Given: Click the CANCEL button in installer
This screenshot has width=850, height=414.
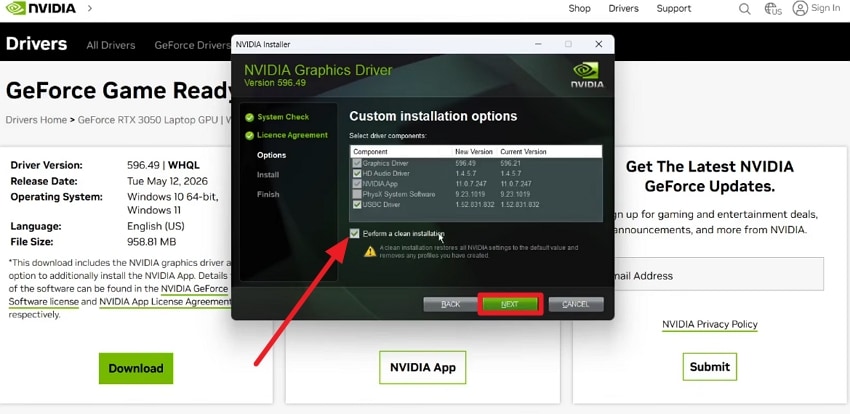Looking at the screenshot, I should (576, 305).
